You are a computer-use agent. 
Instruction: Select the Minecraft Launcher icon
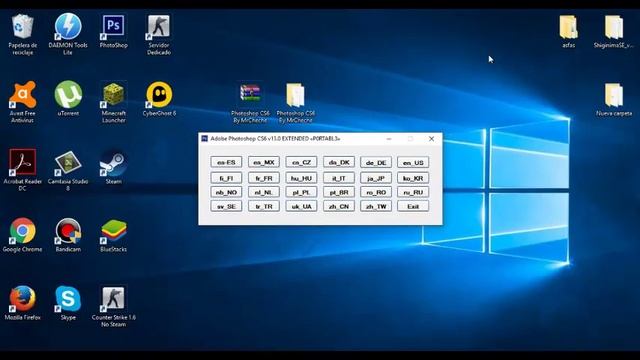pyautogui.click(x=113, y=102)
